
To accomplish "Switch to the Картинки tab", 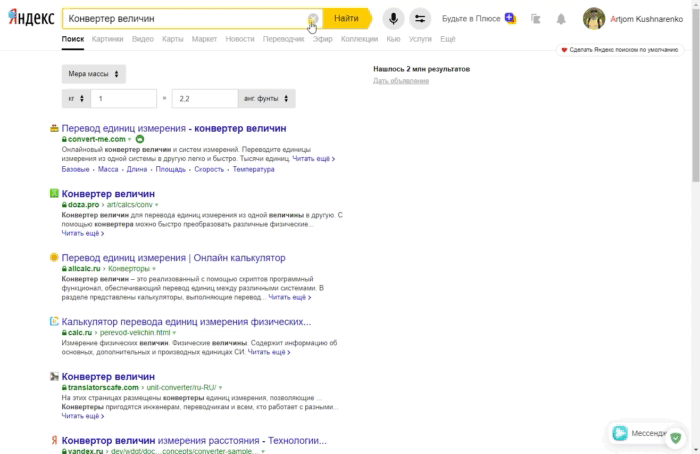I will (107, 39).
